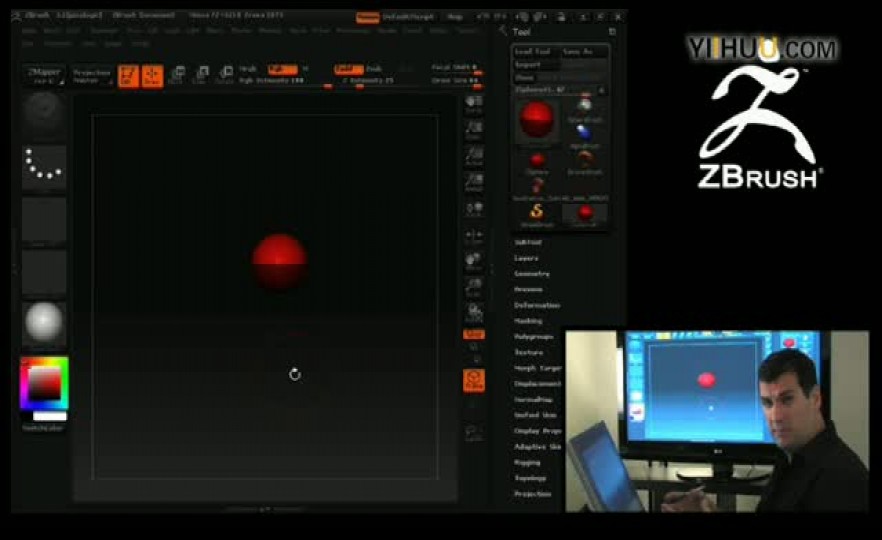The height and width of the screenshot is (540, 882).
Task: Expand the Morph Target subpalette
Action: pyautogui.click(x=538, y=368)
